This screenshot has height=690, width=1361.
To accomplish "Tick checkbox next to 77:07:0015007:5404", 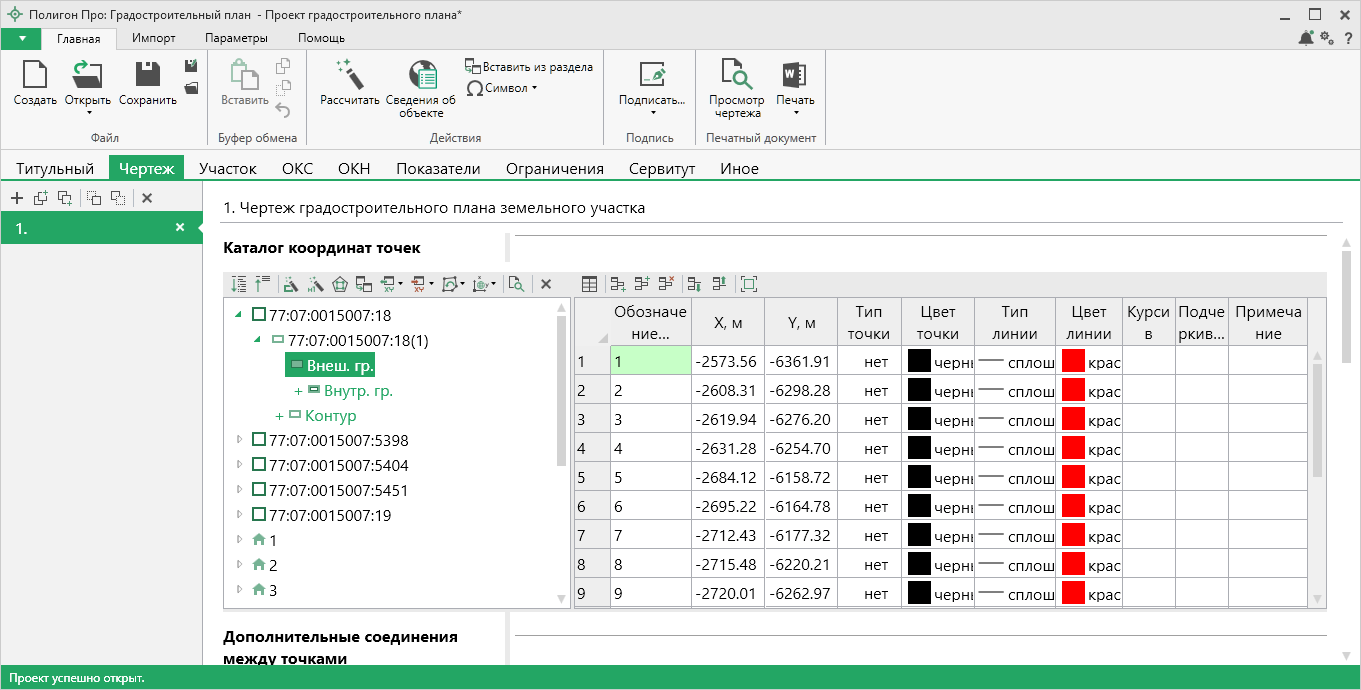I will coord(259,465).
